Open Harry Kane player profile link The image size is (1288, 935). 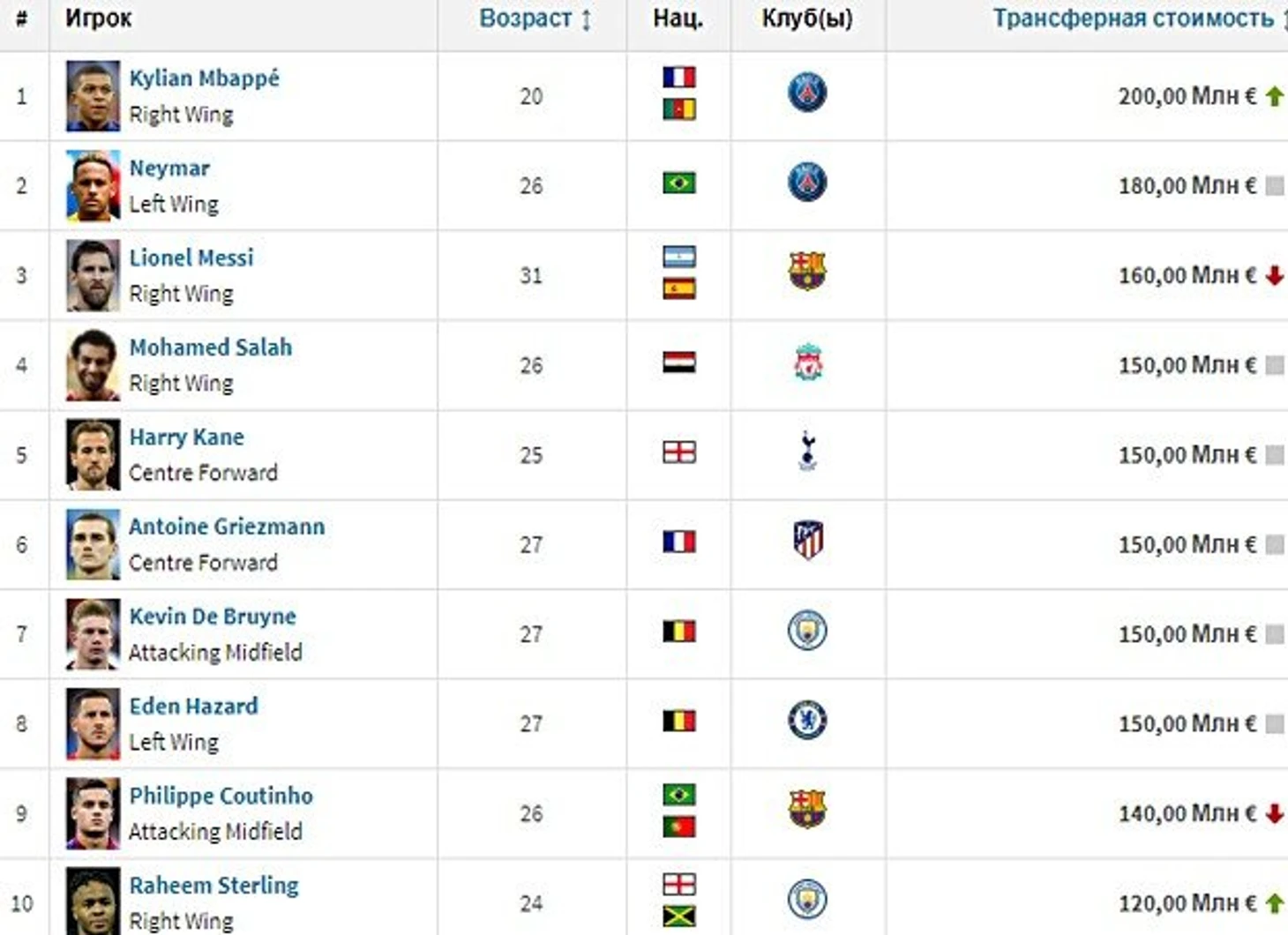187,437
